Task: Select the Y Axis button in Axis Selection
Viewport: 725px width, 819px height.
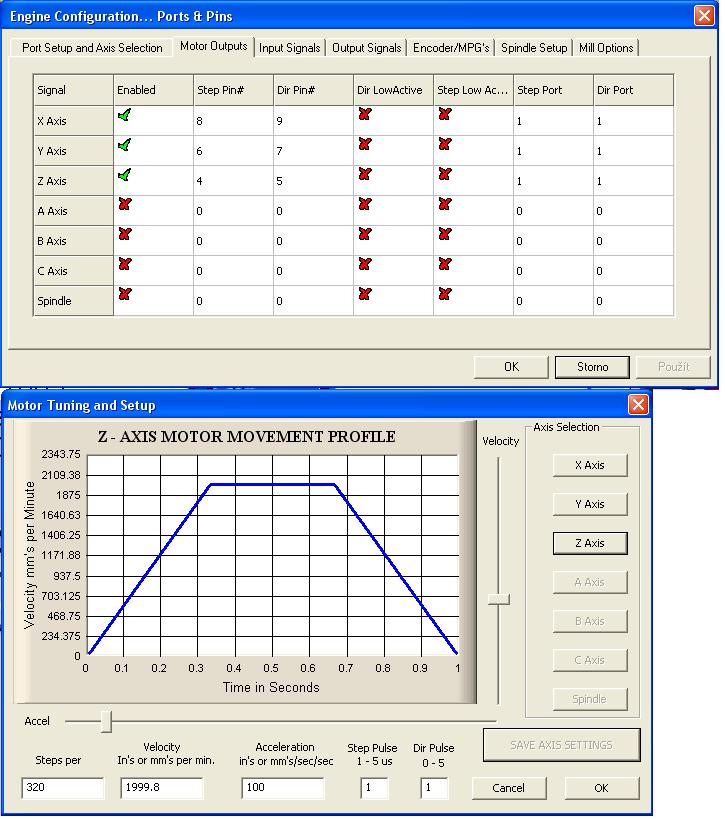Action: [589, 504]
